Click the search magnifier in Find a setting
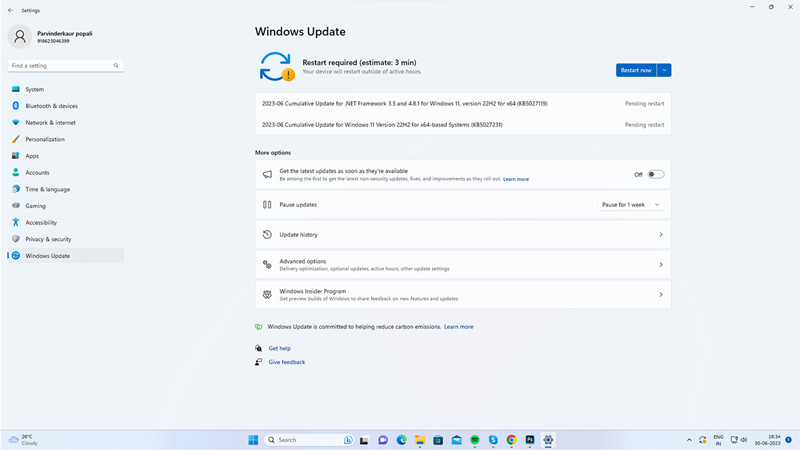 pos(116,66)
